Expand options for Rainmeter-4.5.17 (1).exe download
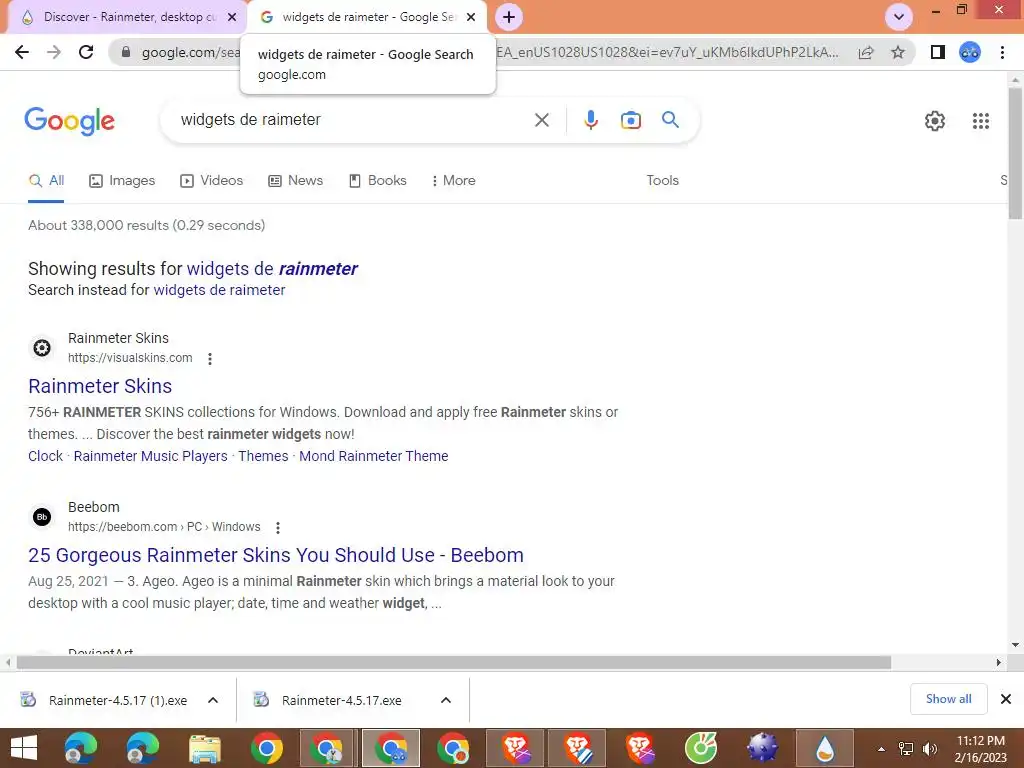 coord(213,700)
